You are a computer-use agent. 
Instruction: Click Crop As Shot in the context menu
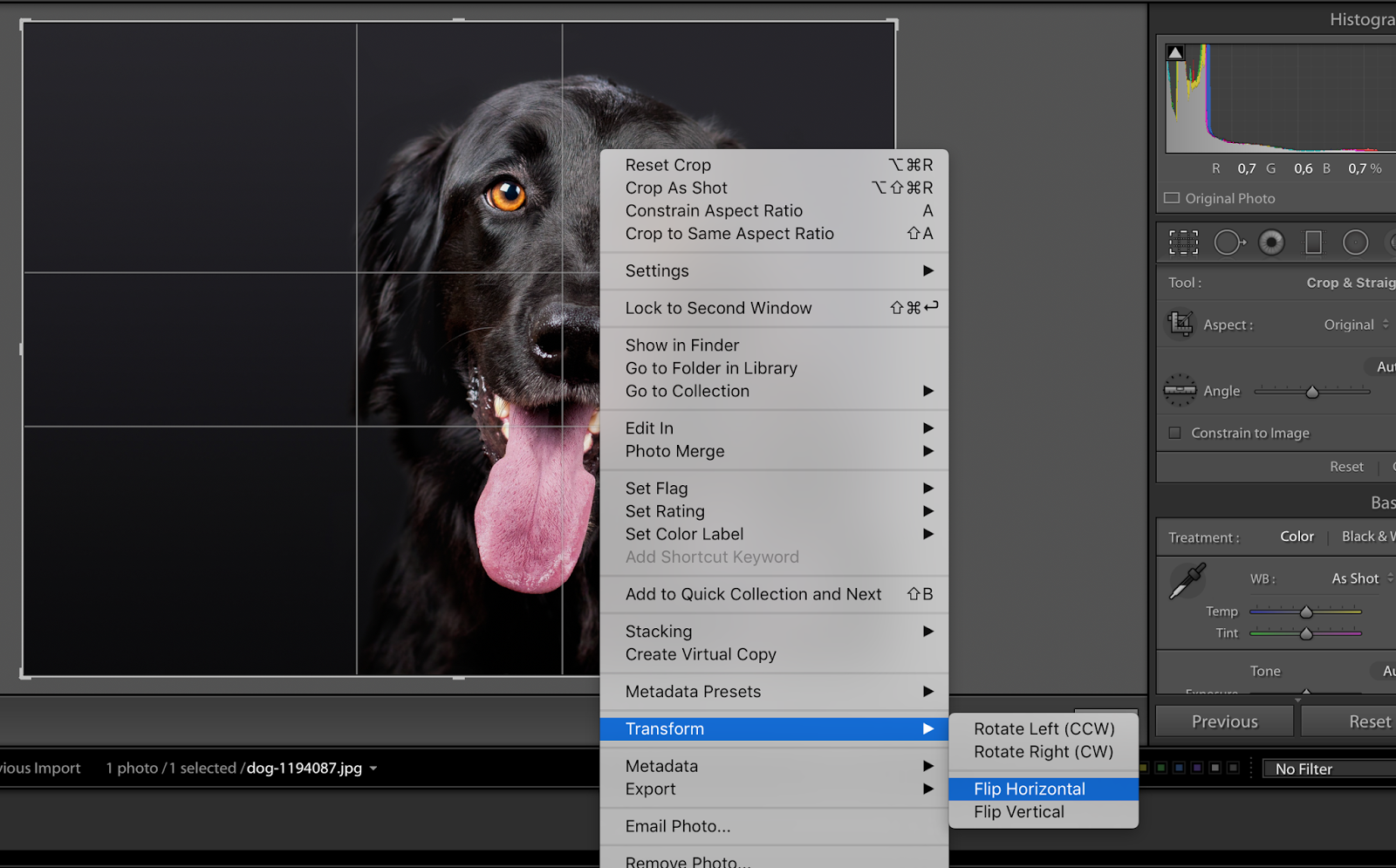[x=676, y=188]
